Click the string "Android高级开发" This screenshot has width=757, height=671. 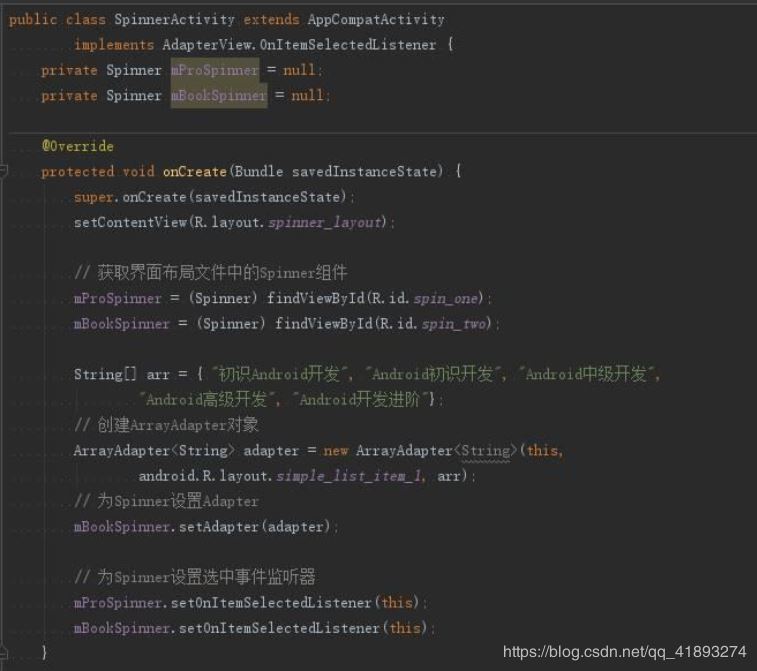[207, 399]
